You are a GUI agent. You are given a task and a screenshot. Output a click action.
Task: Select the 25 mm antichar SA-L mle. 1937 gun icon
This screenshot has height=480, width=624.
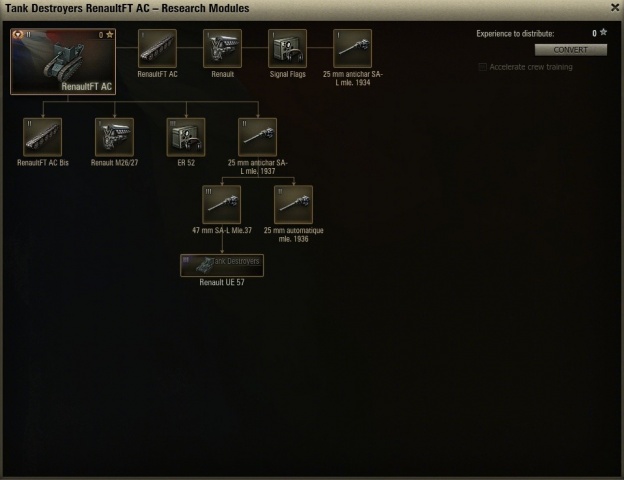pyautogui.click(x=257, y=137)
